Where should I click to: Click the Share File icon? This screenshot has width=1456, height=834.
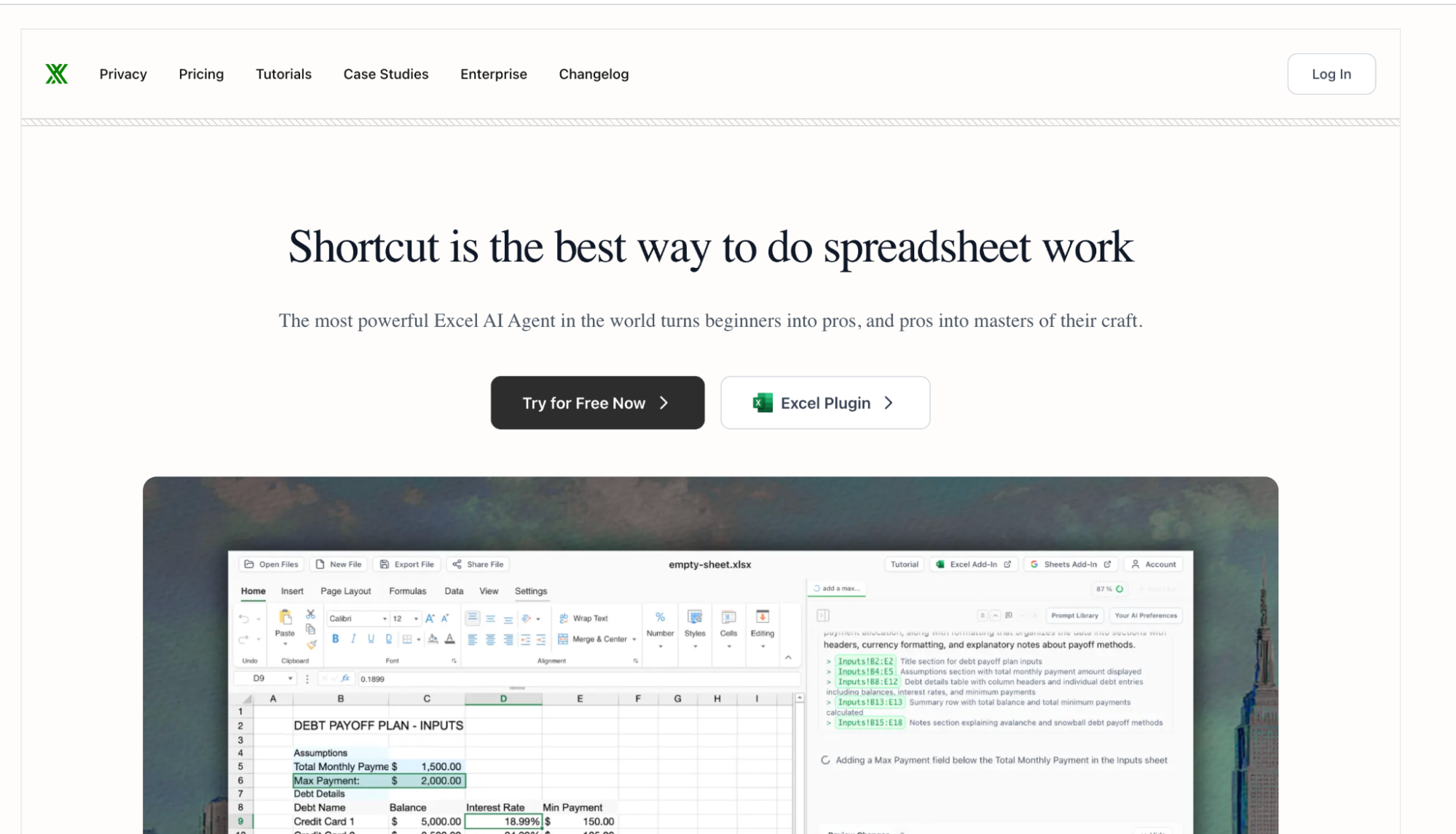[x=457, y=564]
